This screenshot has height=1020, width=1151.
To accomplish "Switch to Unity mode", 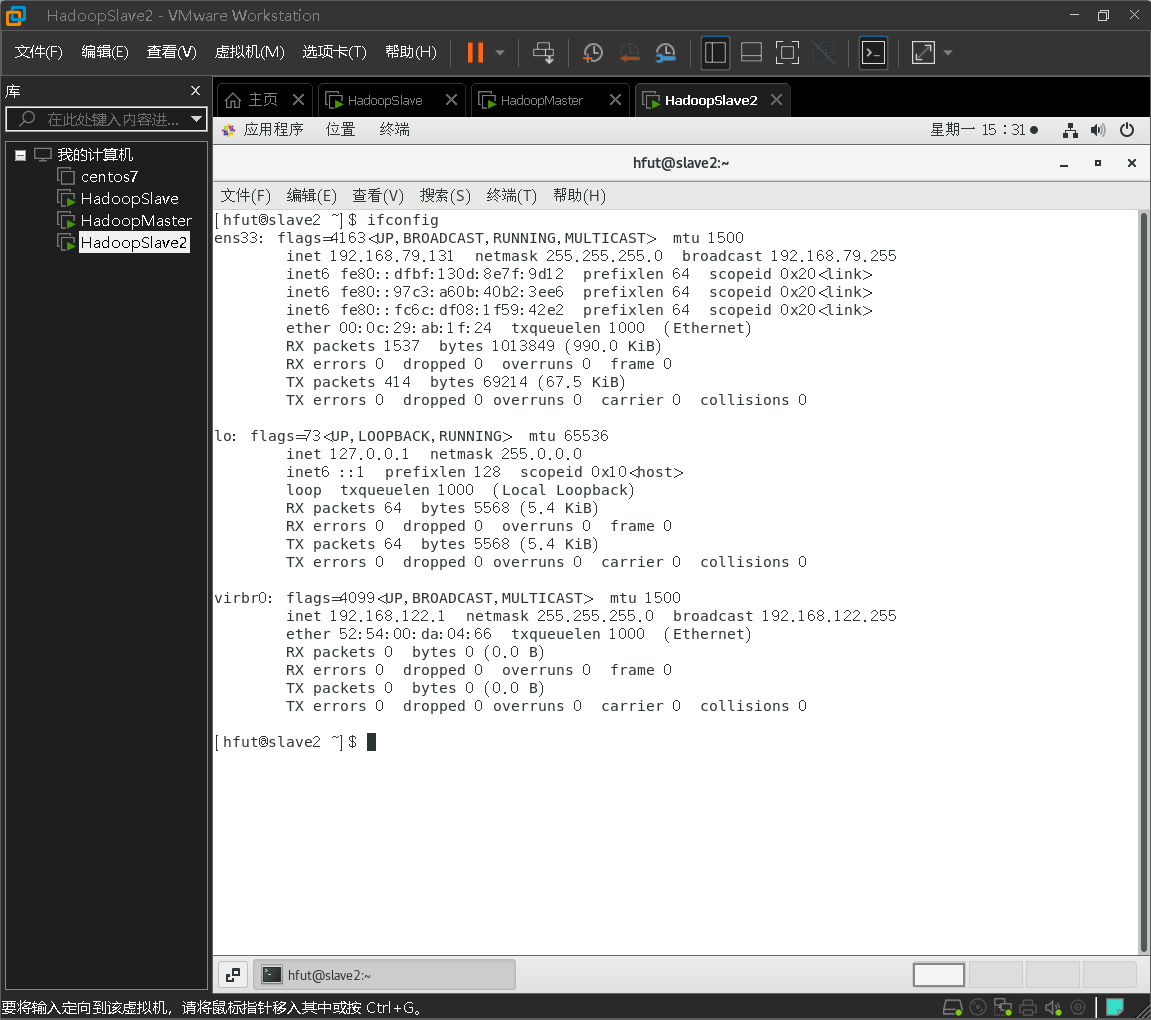I will (x=824, y=53).
